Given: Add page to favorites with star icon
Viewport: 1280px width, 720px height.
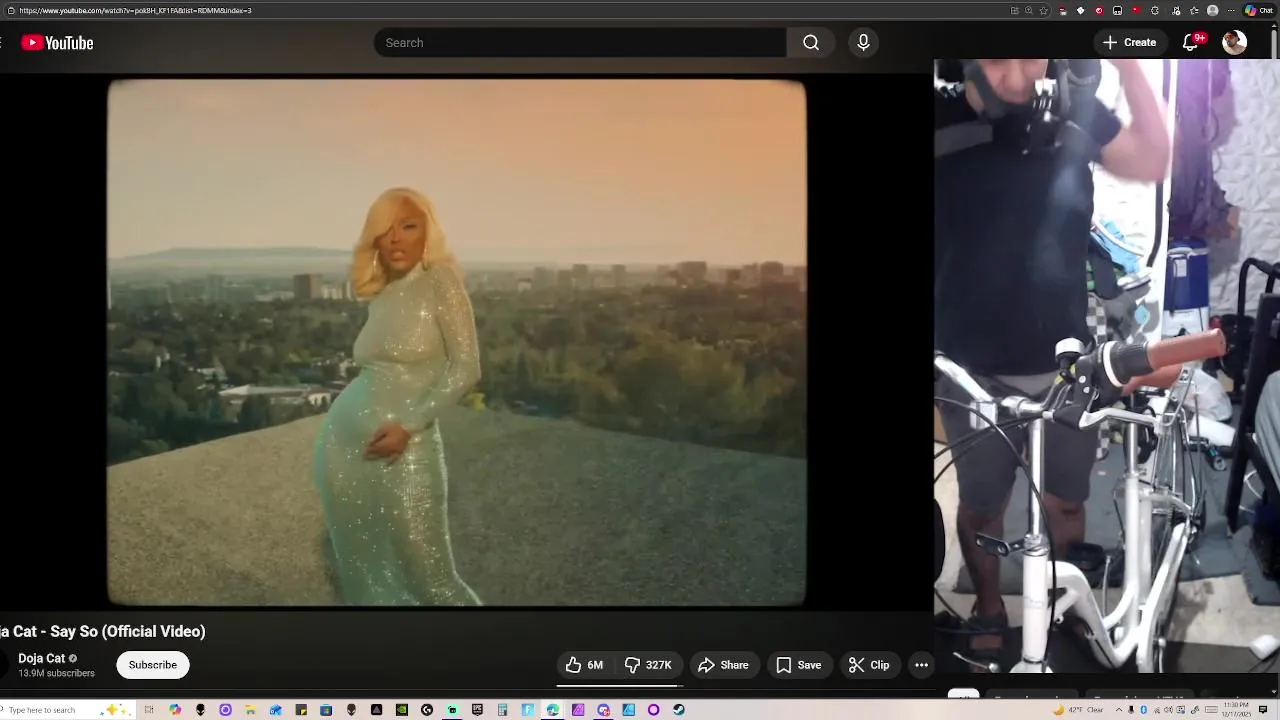Looking at the screenshot, I should click(1043, 10).
